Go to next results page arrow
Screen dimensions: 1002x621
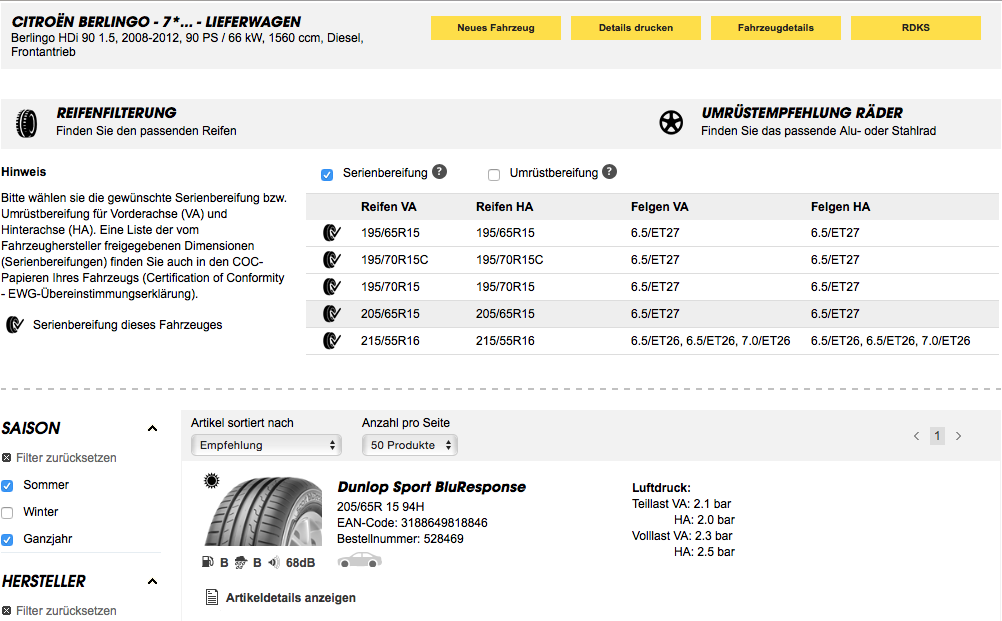pos(959,436)
